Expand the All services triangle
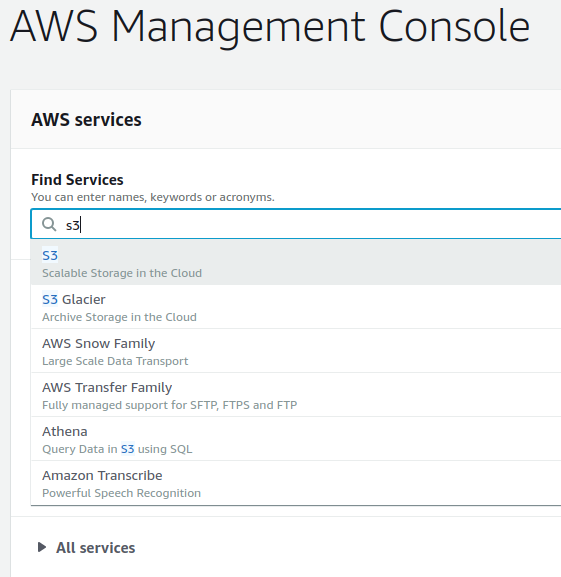 [x=42, y=547]
